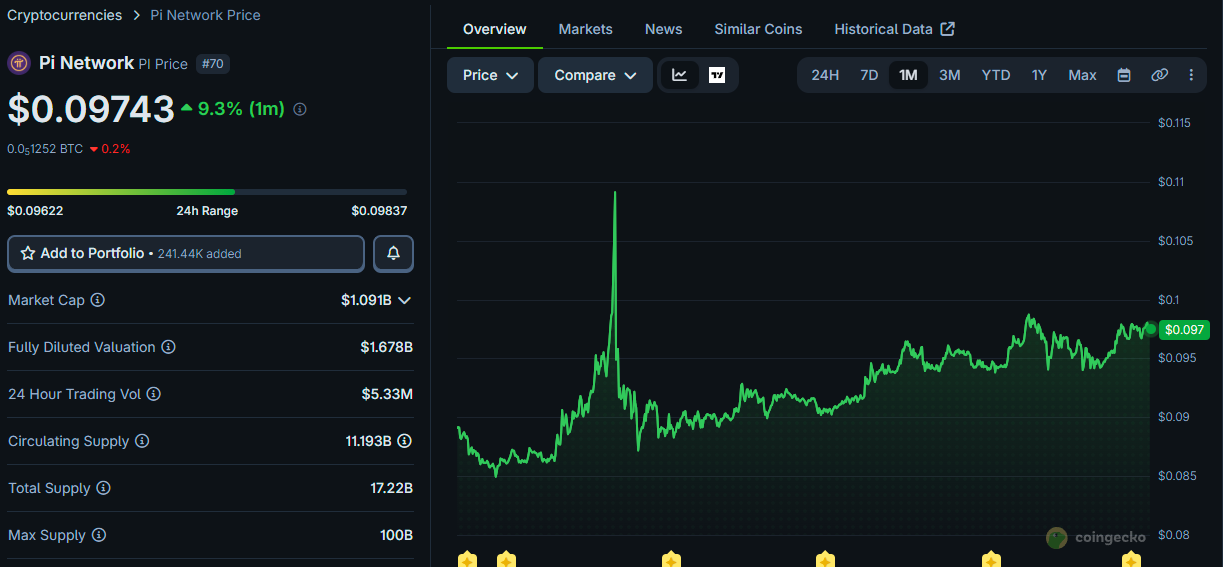
Task: Show Max Supply info icon
Action: click(98, 535)
